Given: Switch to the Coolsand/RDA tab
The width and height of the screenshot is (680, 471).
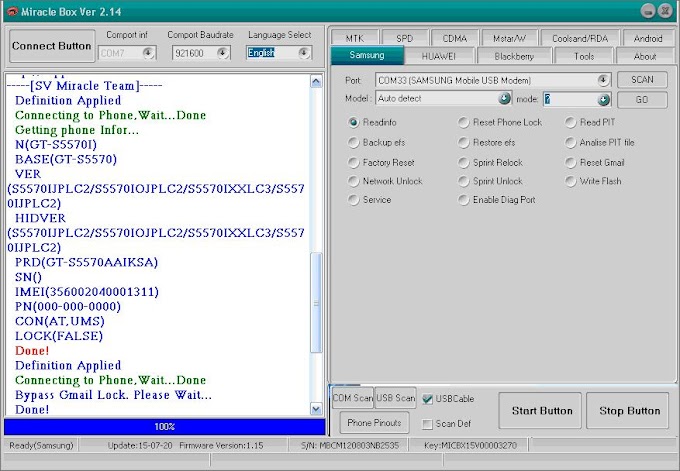Looking at the screenshot, I should click(x=580, y=38).
